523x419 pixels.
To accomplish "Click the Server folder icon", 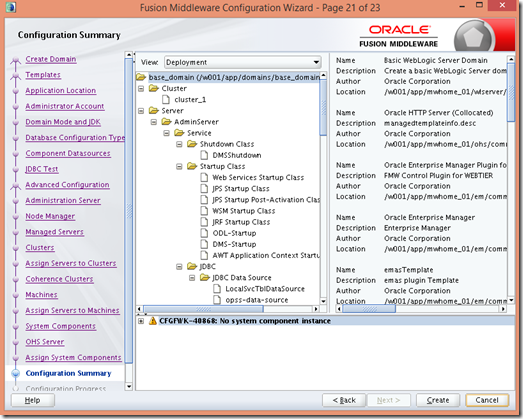I will tap(154, 110).
